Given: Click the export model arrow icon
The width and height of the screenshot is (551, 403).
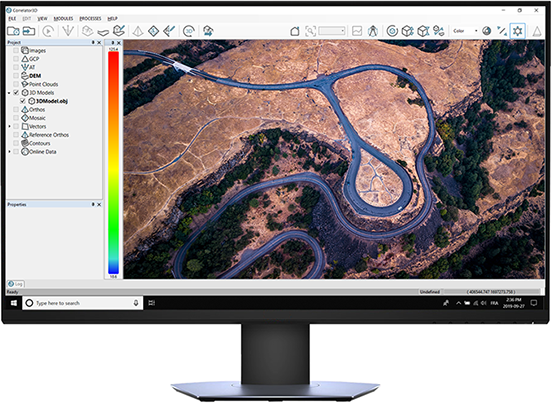Looking at the screenshot, I should coord(208,31).
